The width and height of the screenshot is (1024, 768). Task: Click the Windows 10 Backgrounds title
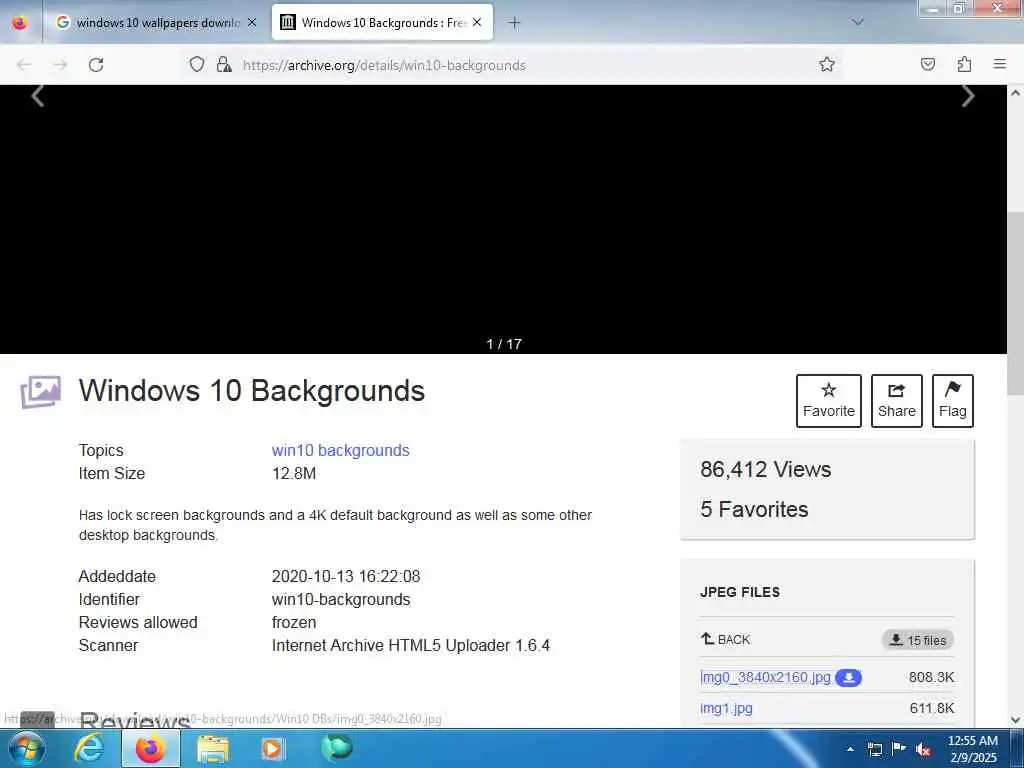(x=251, y=391)
